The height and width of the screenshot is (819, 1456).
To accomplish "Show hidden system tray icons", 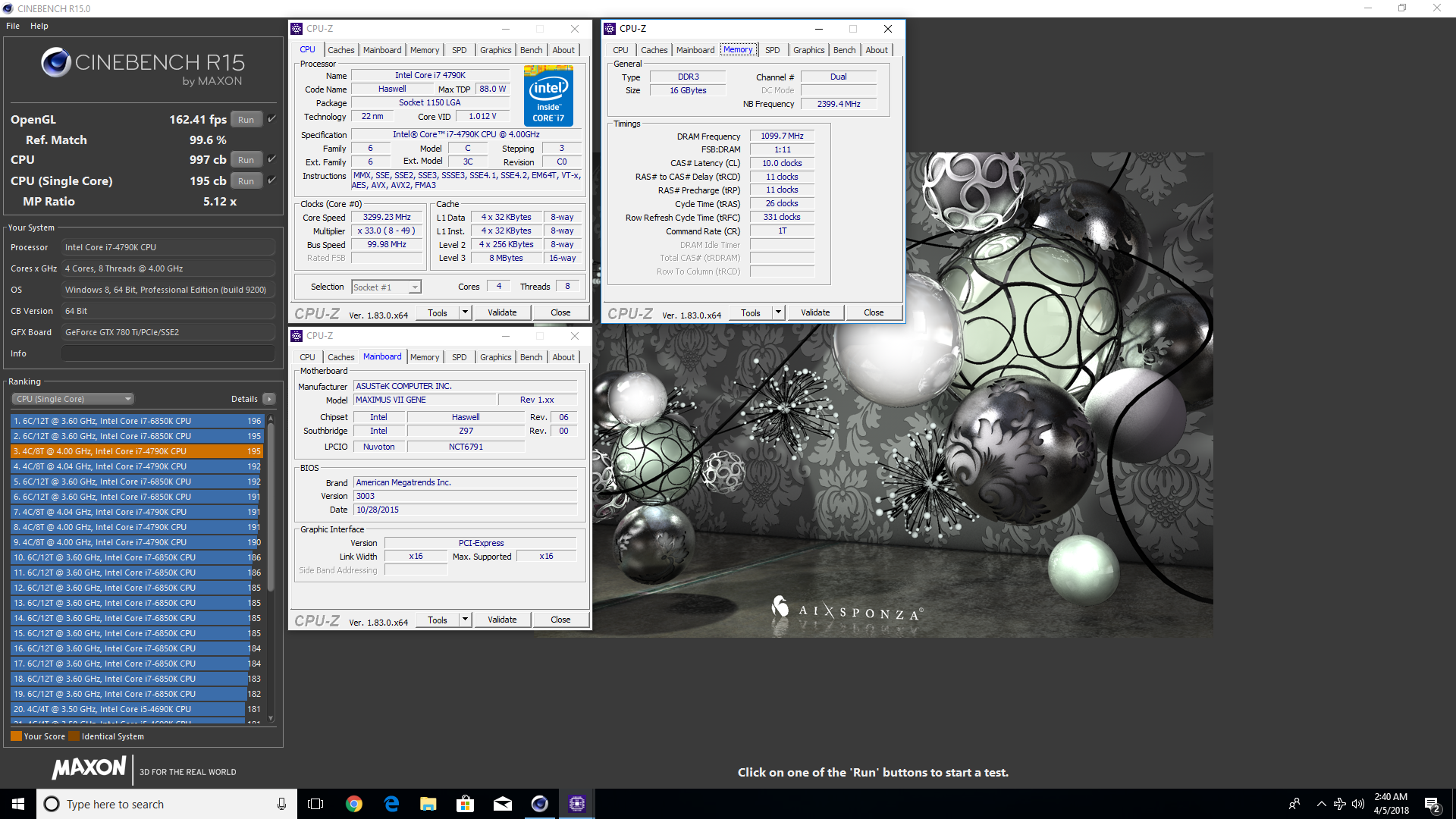I will pos(1321,804).
